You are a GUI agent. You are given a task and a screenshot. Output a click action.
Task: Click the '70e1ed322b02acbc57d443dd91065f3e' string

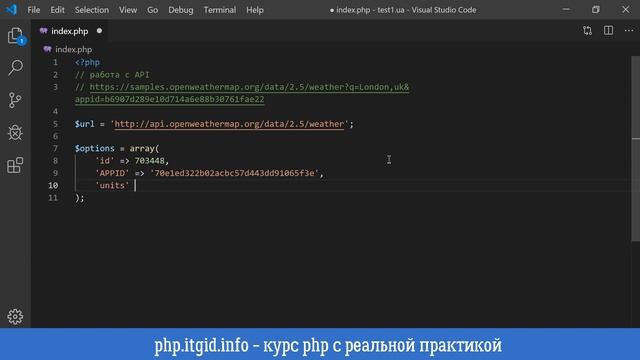[x=234, y=173]
